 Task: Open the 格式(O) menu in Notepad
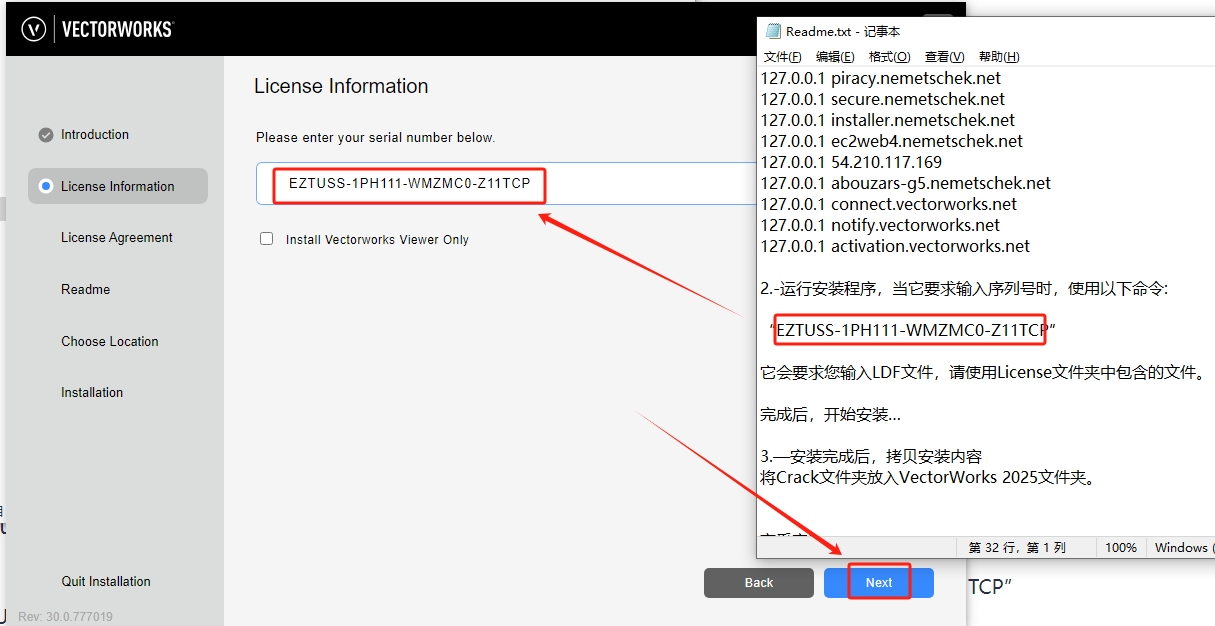(889, 57)
